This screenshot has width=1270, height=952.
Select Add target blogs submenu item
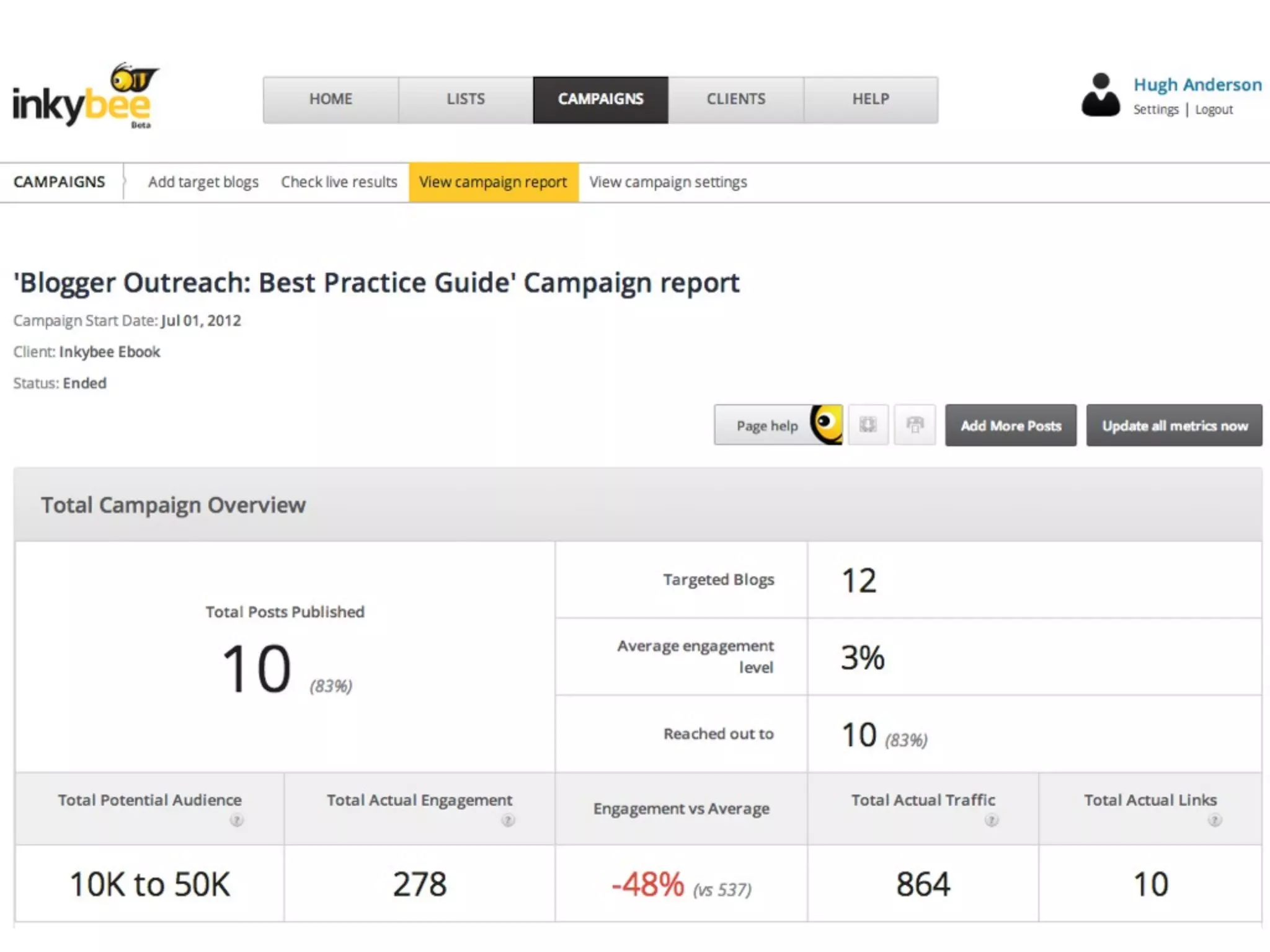click(203, 182)
